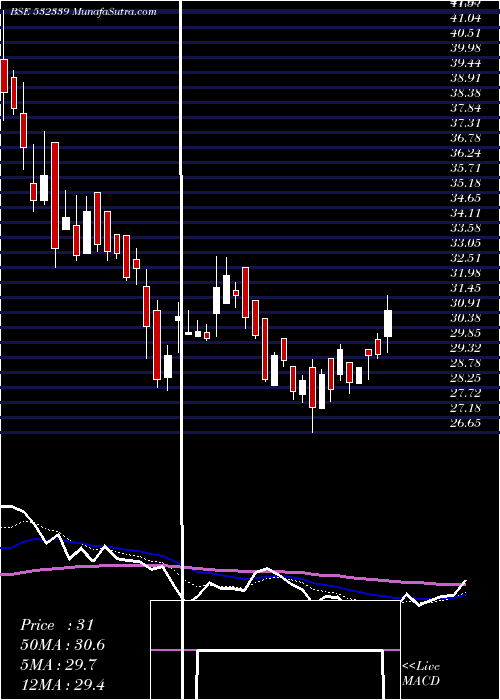Select the 38.38 price level

tap(465, 93)
